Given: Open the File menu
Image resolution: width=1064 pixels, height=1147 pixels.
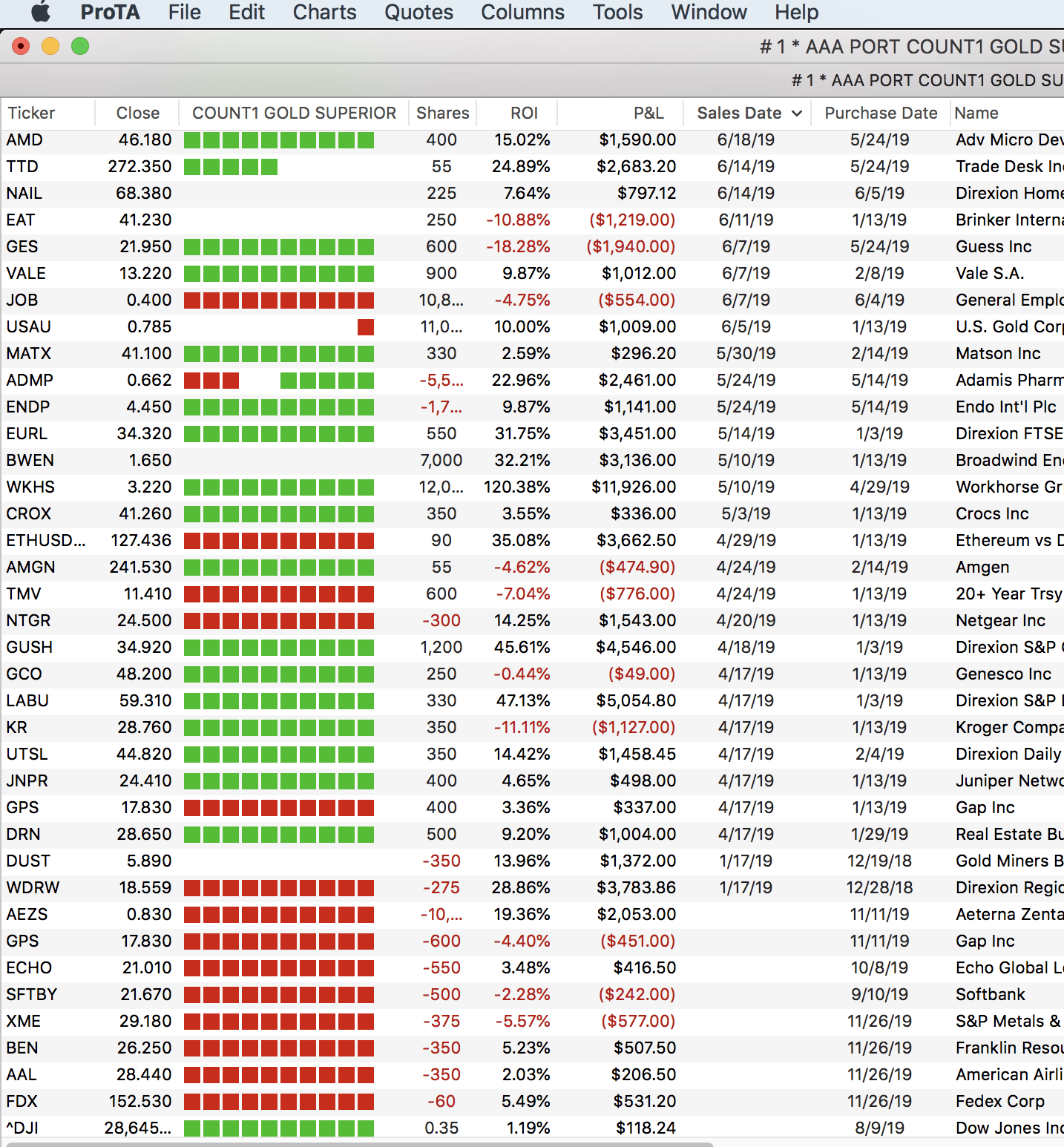Looking at the screenshot, I should tap(185, 12).
